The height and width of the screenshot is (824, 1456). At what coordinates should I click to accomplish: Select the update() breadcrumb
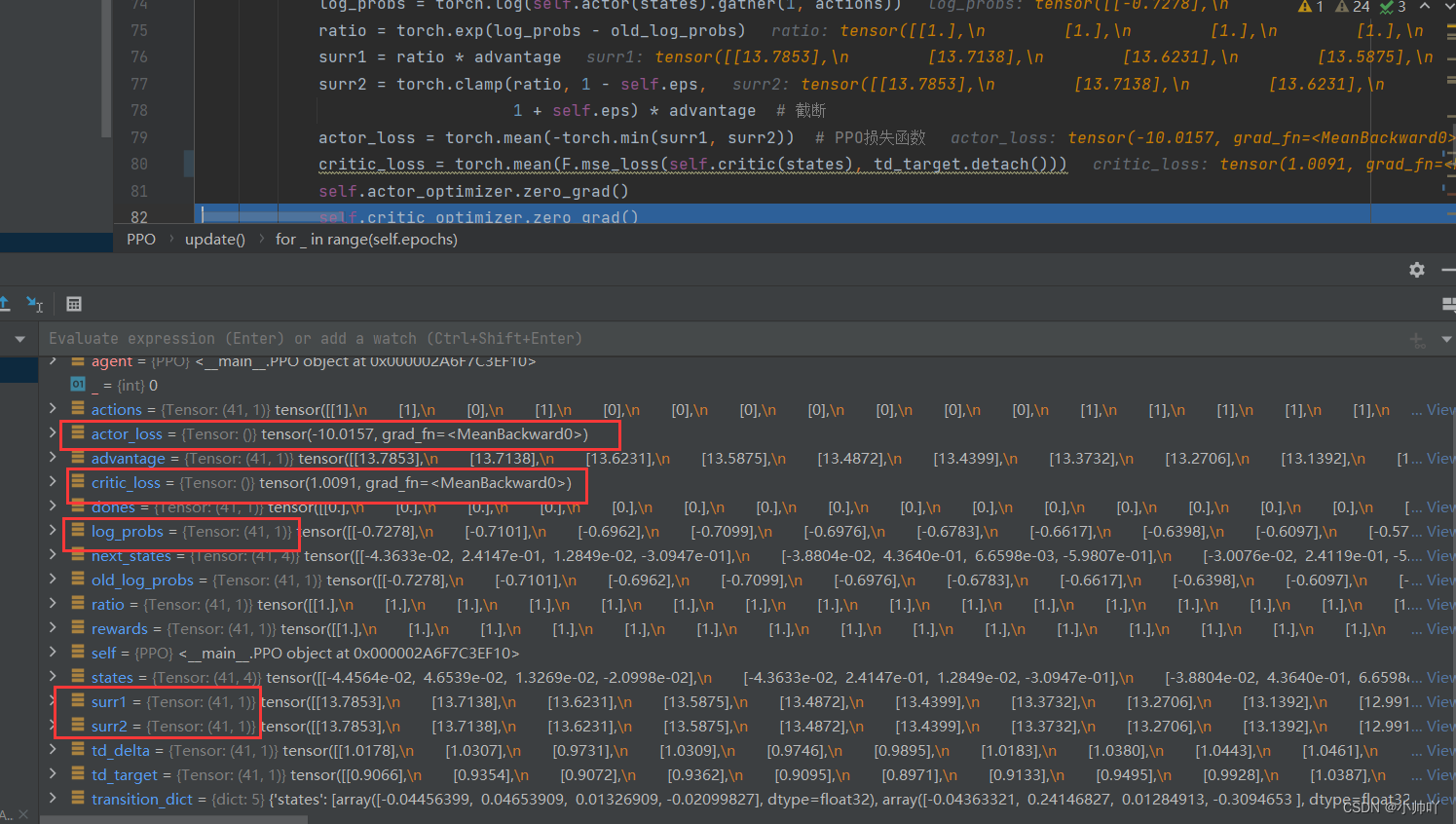[x=215, y=240]
